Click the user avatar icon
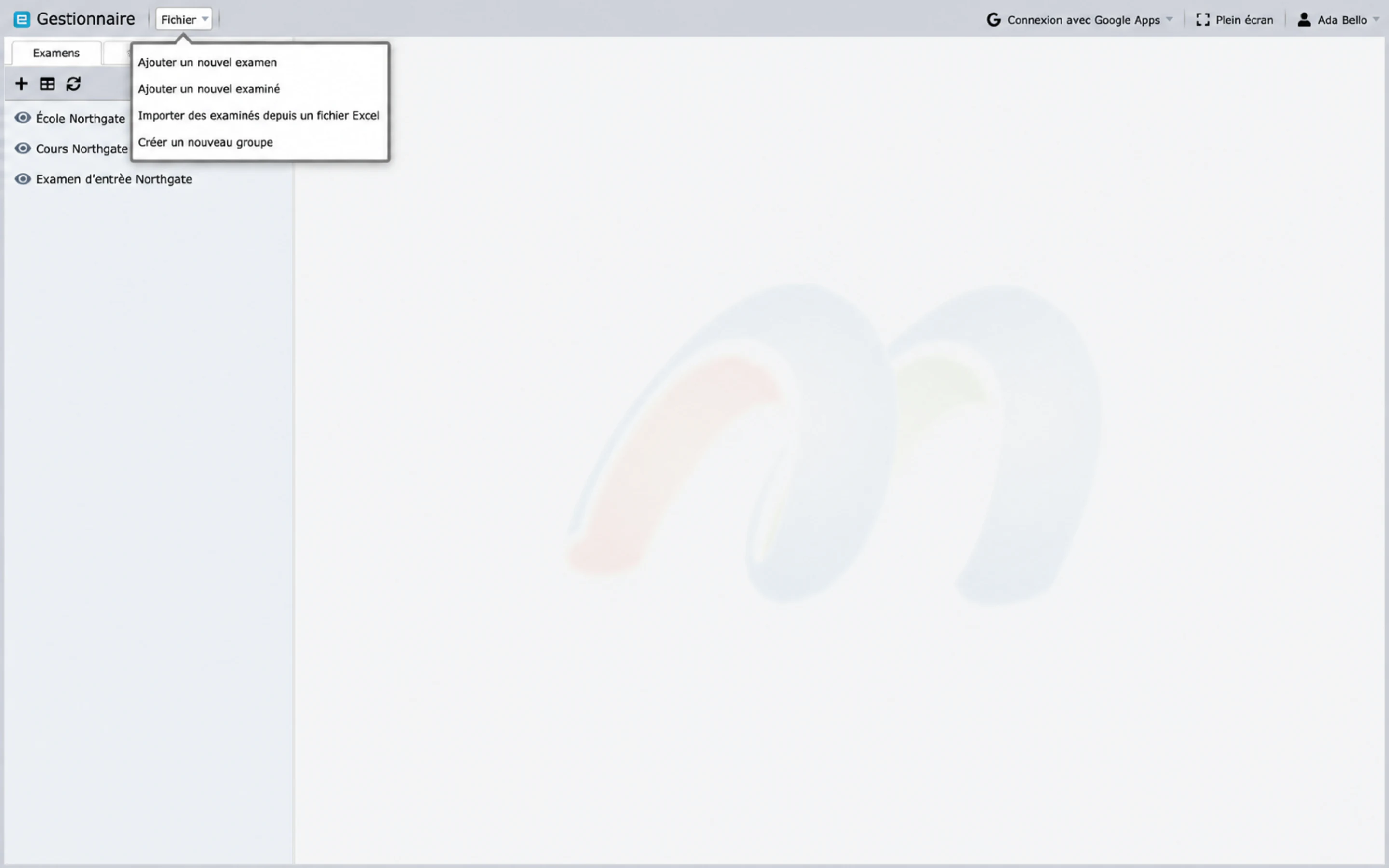This screenshot has width=1389, height=868. click(1304, 19)
